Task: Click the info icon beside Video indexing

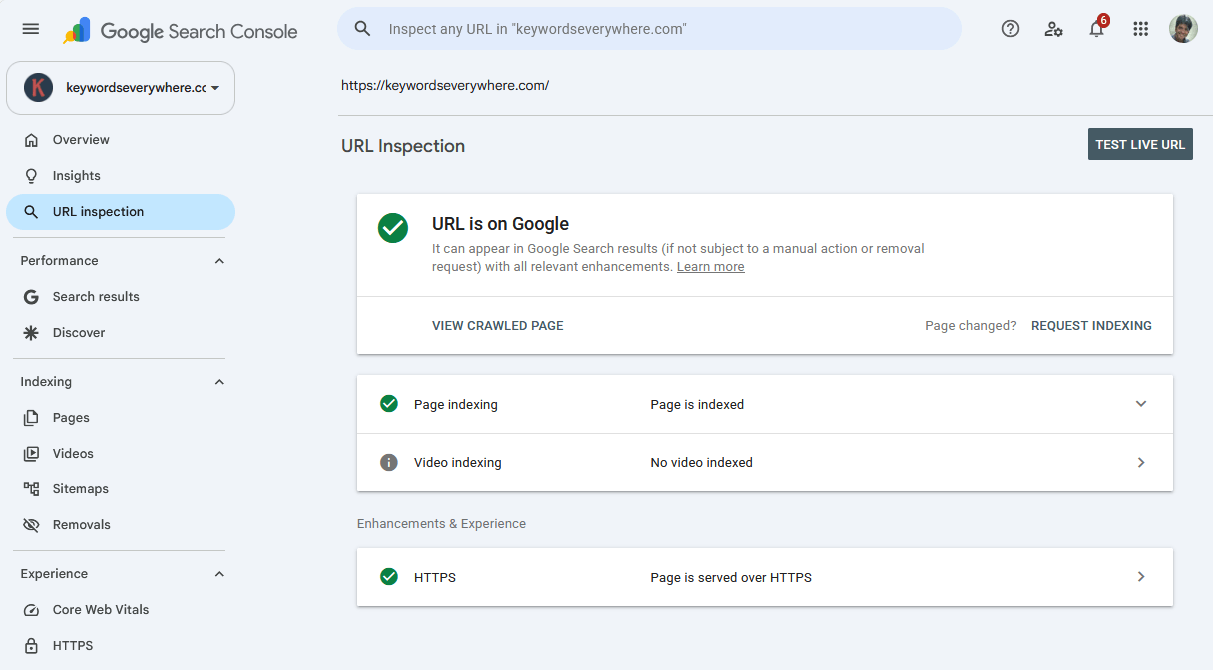Action: point(389,463)
